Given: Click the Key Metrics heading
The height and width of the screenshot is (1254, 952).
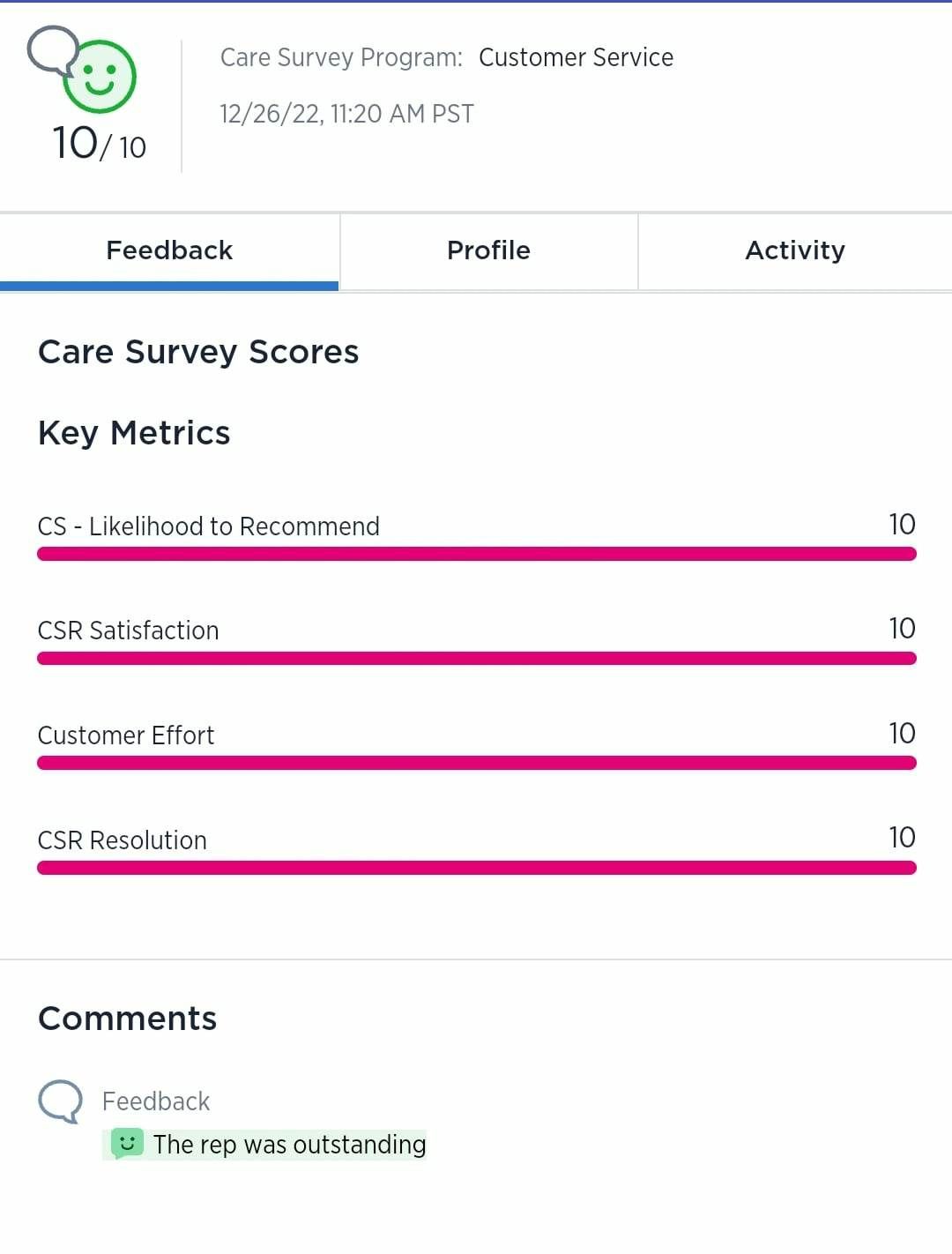Looking at the screenshot, I should click(134, 433).
